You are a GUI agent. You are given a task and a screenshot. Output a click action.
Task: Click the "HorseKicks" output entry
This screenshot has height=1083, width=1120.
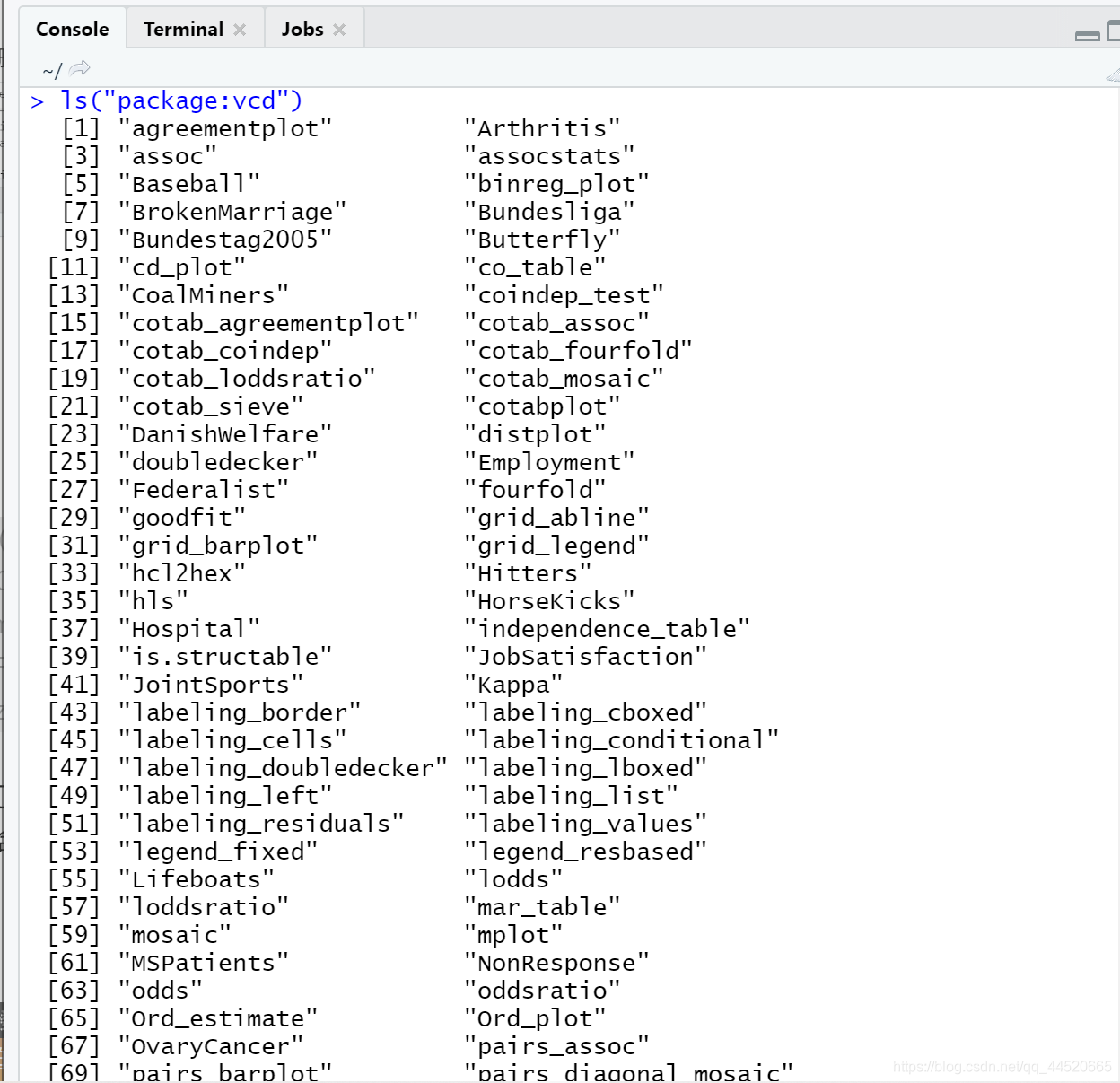click(549, 601)
